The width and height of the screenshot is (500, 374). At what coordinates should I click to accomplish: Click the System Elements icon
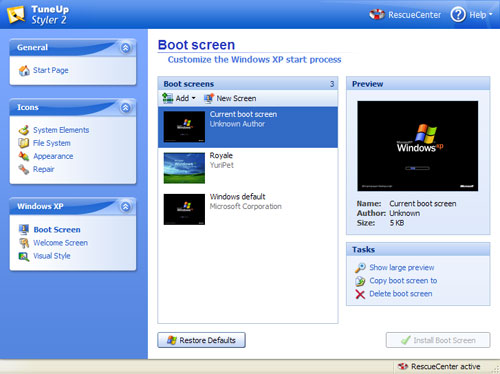[x=24, y=130]
